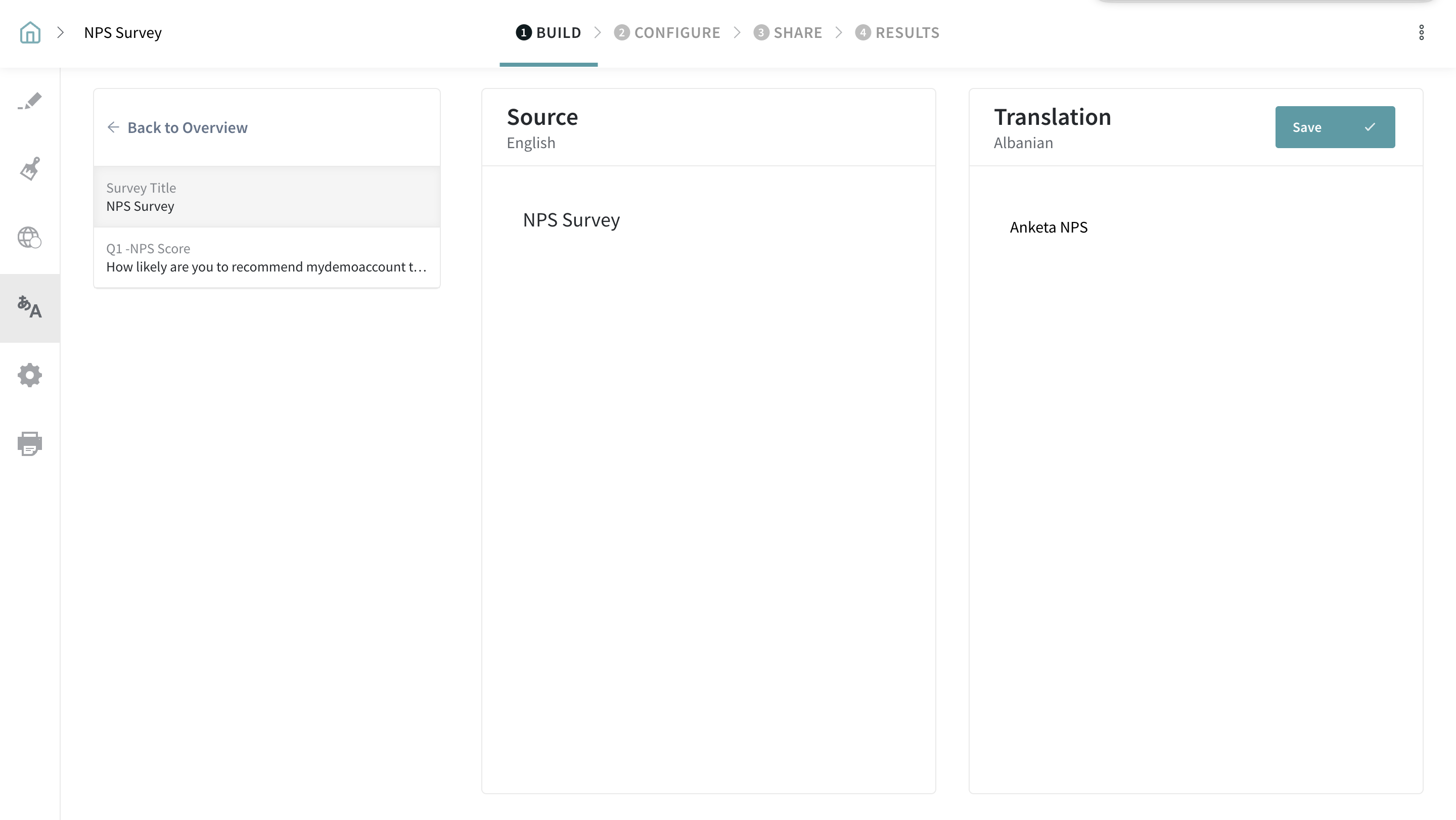Click NPS Survey breadcrumb title
Screen dimensions: 1456x820
(123, 33)
